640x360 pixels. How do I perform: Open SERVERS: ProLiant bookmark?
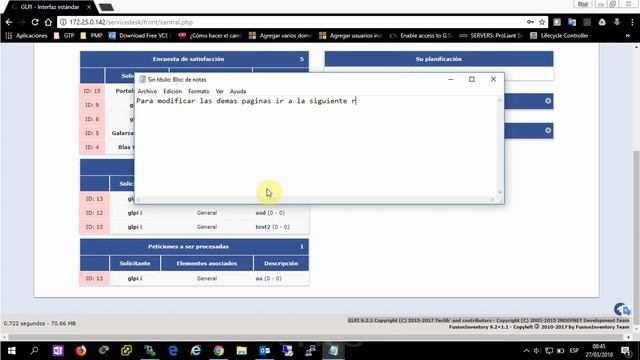tap(491, 36)
